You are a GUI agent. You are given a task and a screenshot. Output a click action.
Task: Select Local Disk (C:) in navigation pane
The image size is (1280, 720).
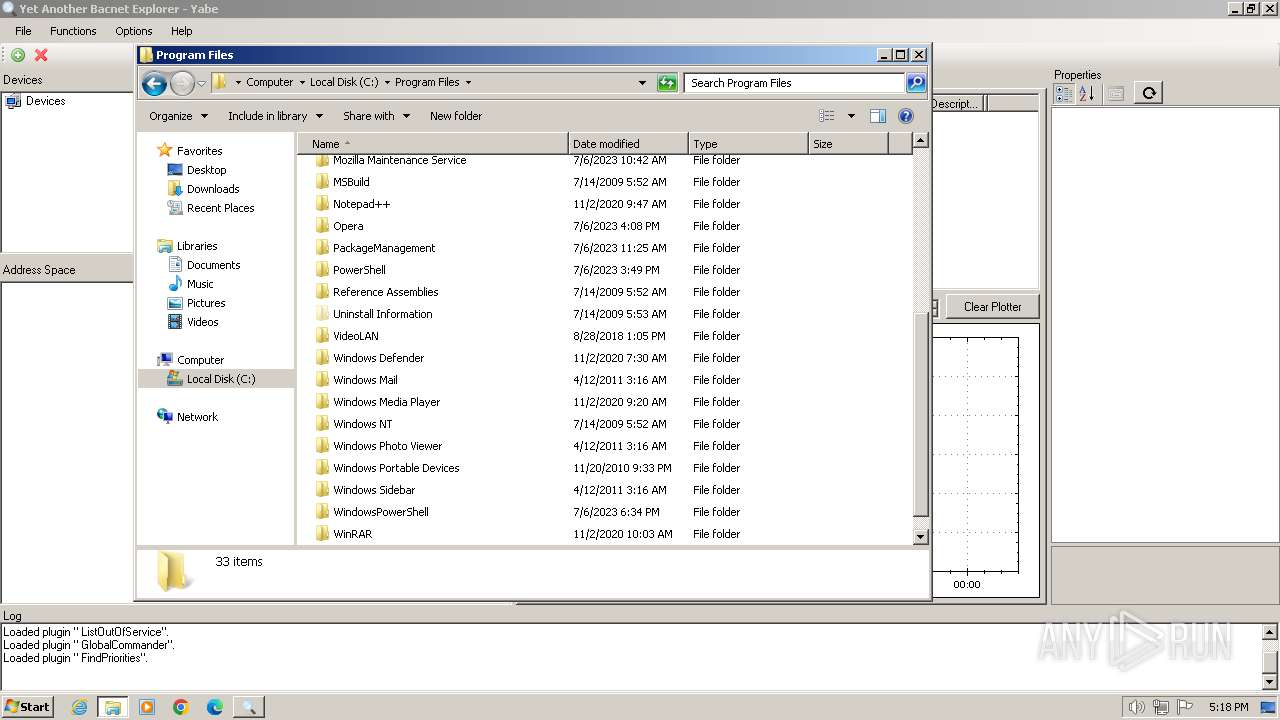click(216, 379)
